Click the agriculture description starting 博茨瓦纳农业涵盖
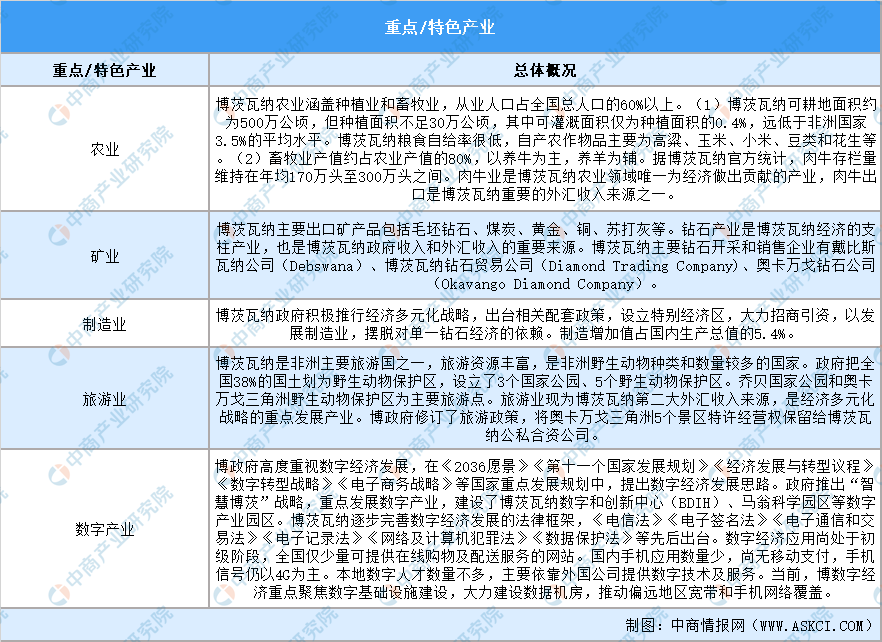 click(545, 149)
